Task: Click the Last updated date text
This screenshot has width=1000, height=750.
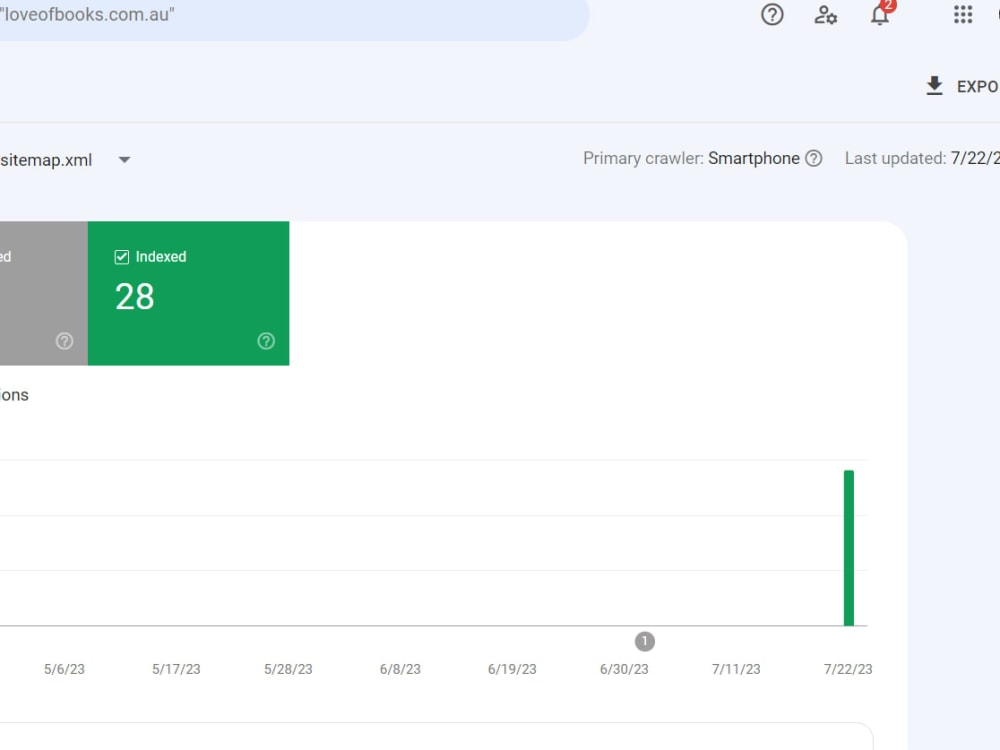Action: [x=974, y=158]
